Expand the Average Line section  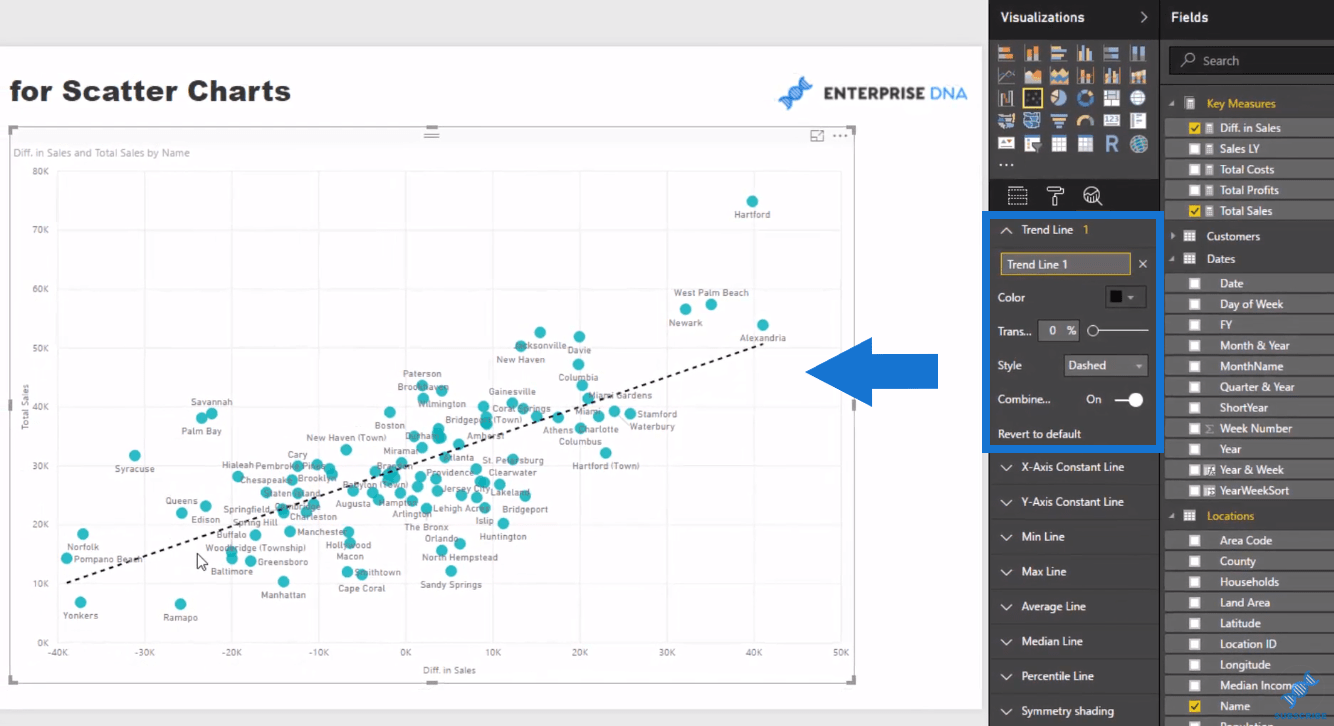click(x=1006, y=607)
